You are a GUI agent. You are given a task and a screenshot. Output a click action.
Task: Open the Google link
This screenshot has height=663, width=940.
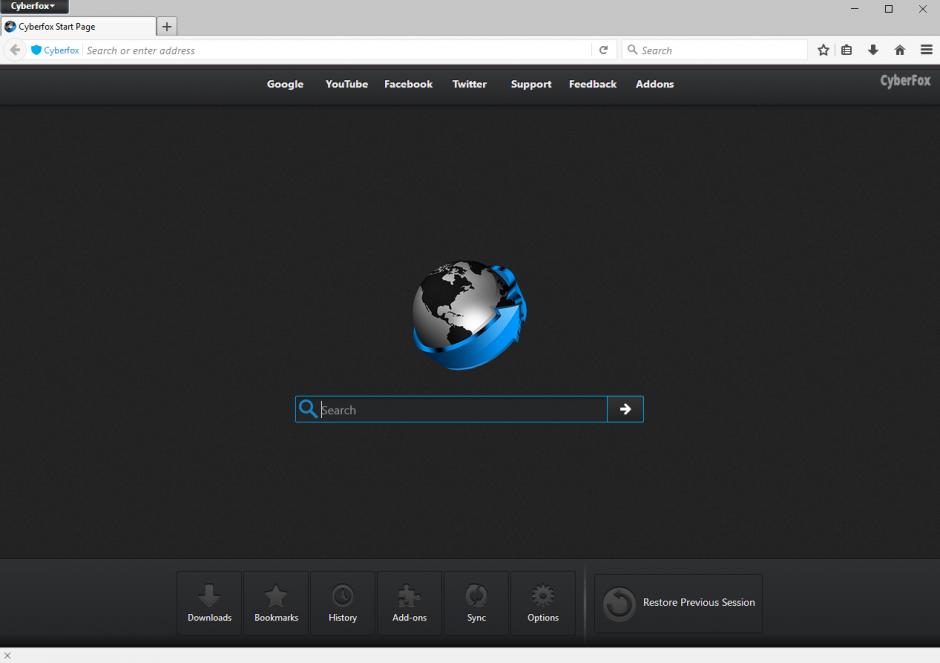pos(285,85)
